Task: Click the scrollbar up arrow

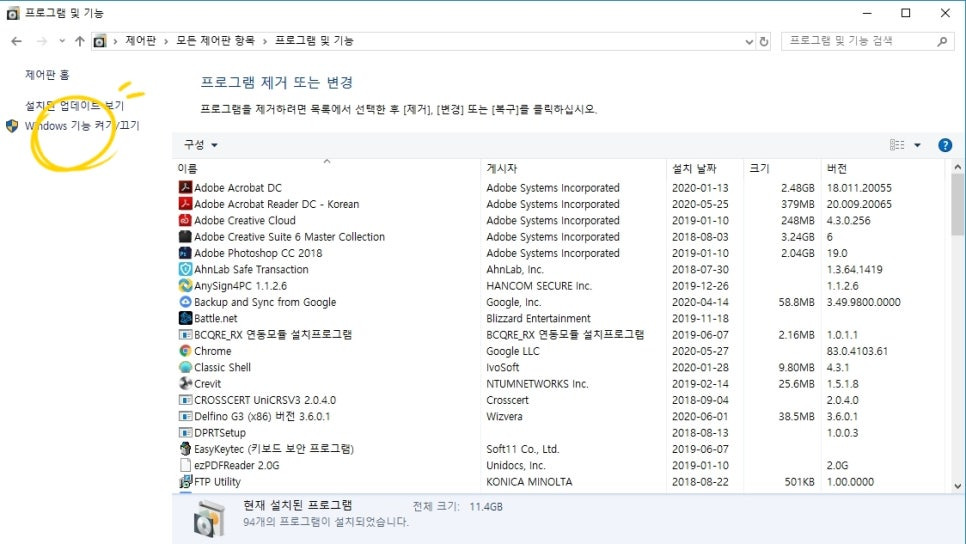Action: pyautogui.click(x=957, y=167)
